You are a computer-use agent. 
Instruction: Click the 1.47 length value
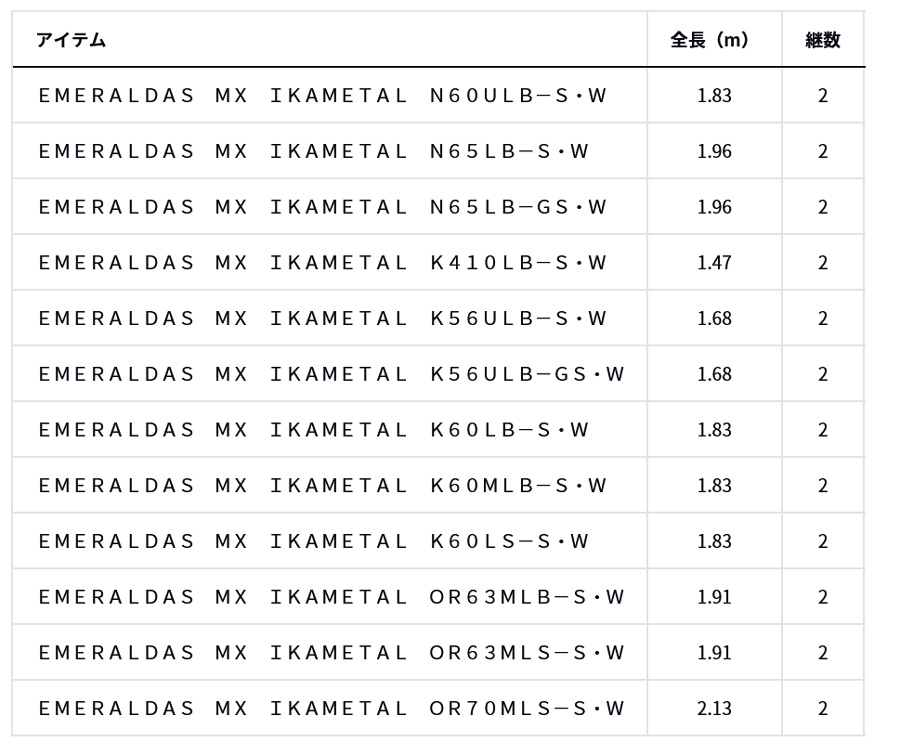click(x=714, y=264)
